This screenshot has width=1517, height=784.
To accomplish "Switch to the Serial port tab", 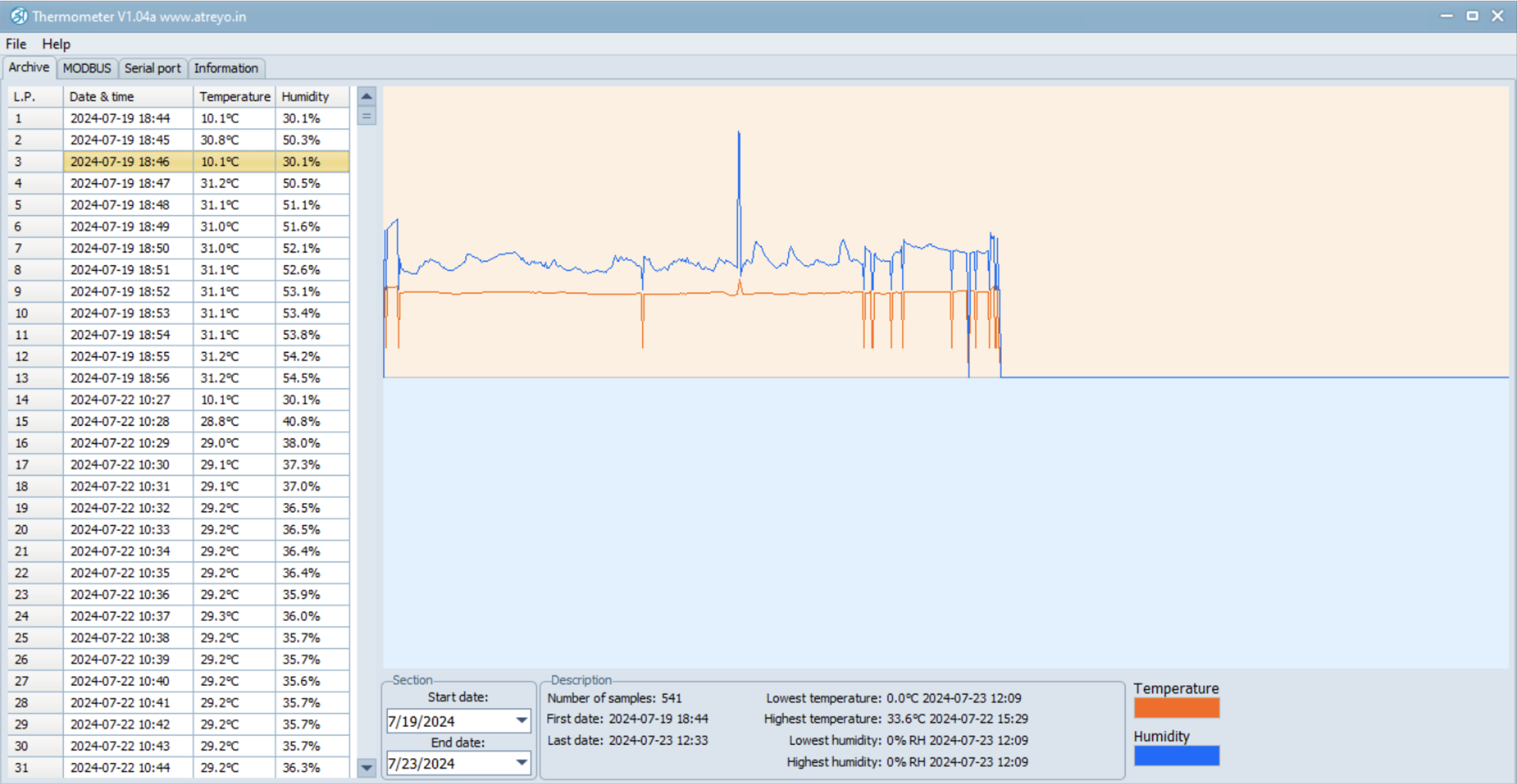I will tap(152, 68).
